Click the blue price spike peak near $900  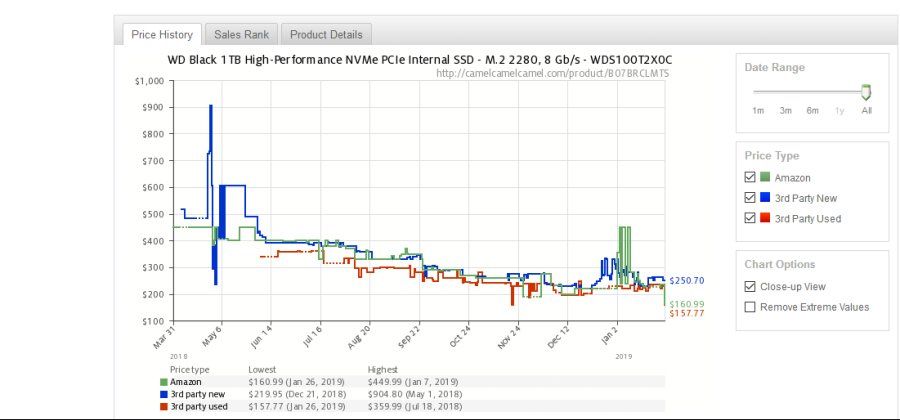[x=211, y=106]
